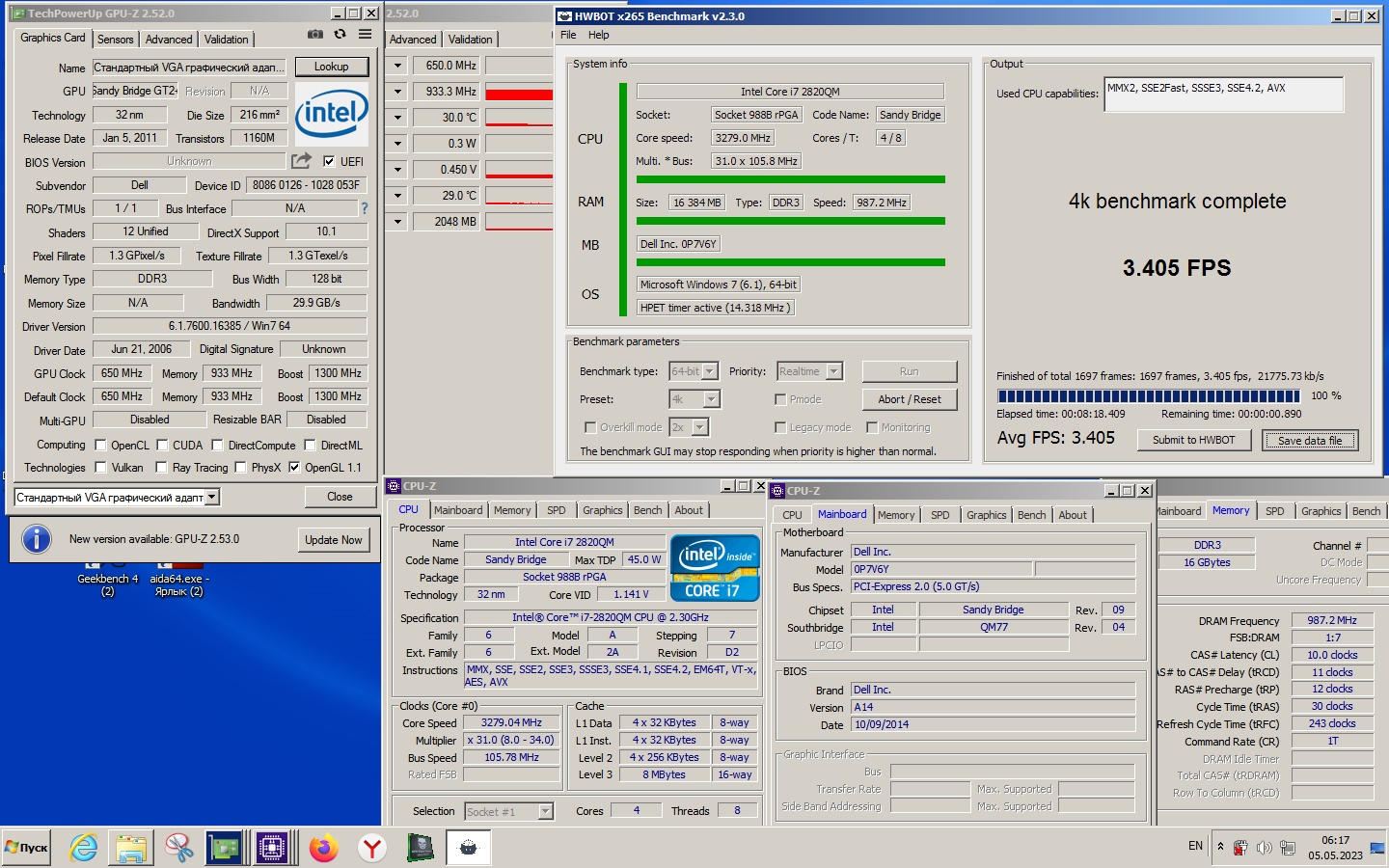
Task: Click the Пуск start button
Action: point(26,848)
